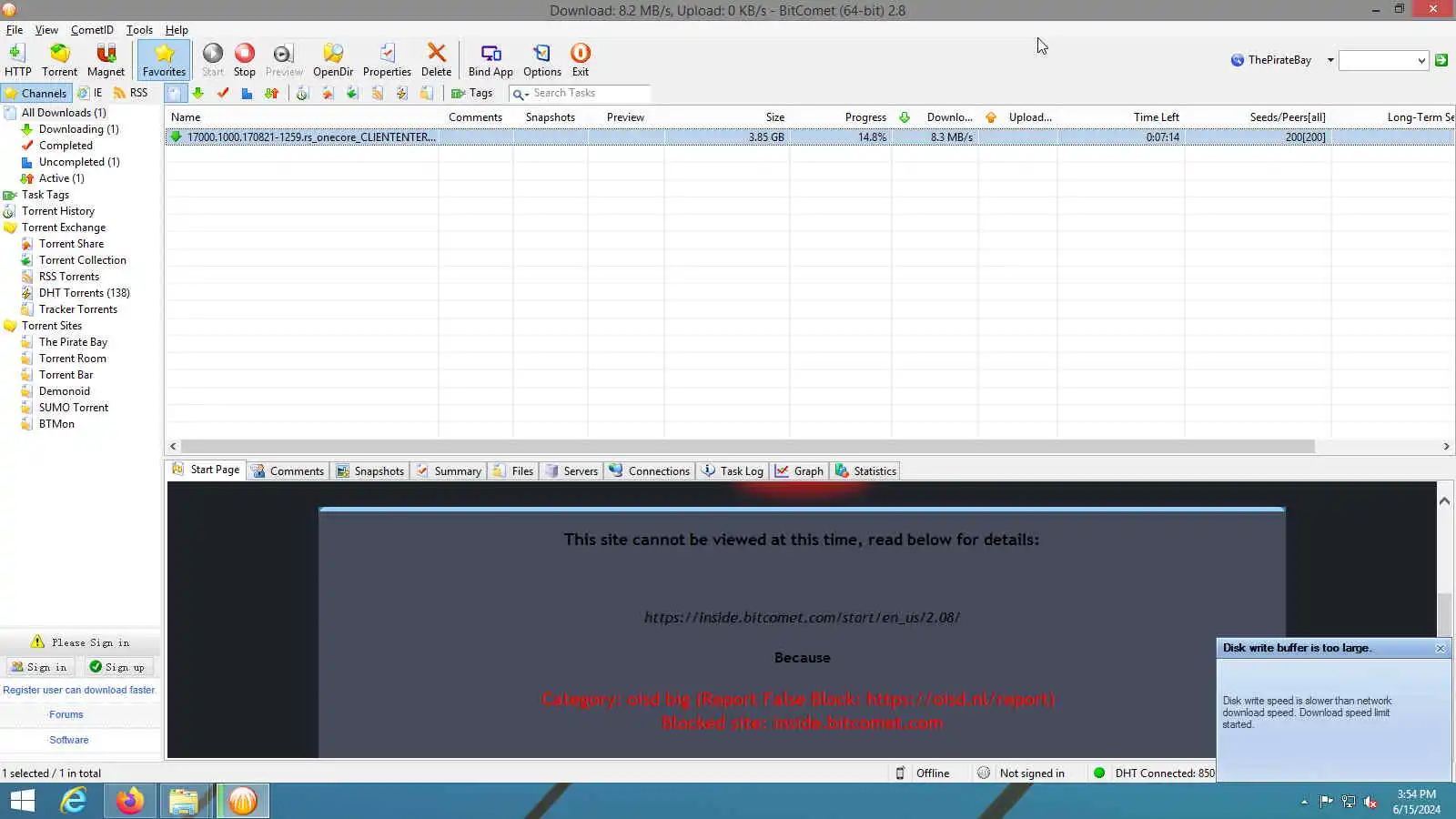Open DHT Torrents (138) list

coord(85,293)
